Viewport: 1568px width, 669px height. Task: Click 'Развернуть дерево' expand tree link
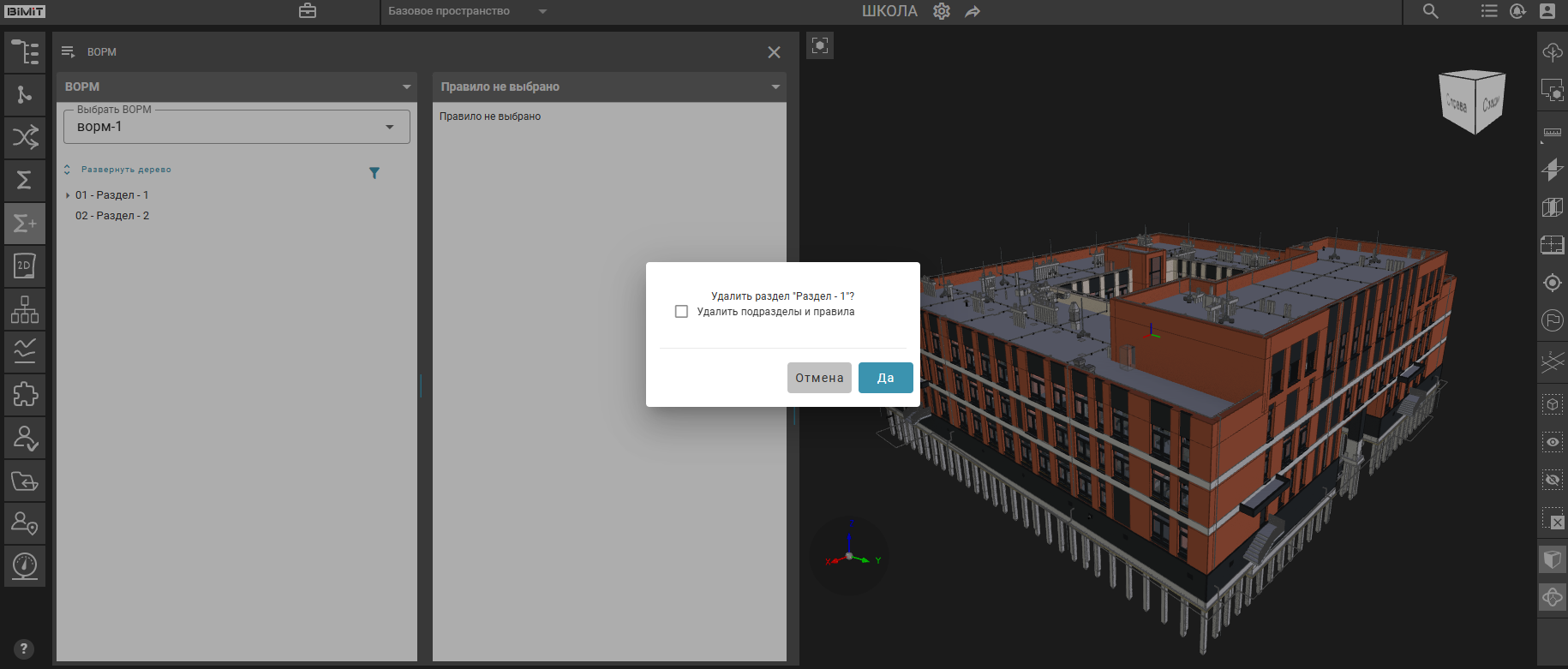pos(126,170)
